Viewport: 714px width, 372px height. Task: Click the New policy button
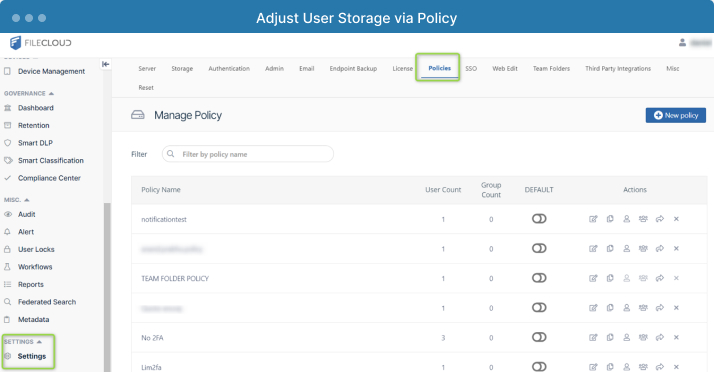[676, 115]
